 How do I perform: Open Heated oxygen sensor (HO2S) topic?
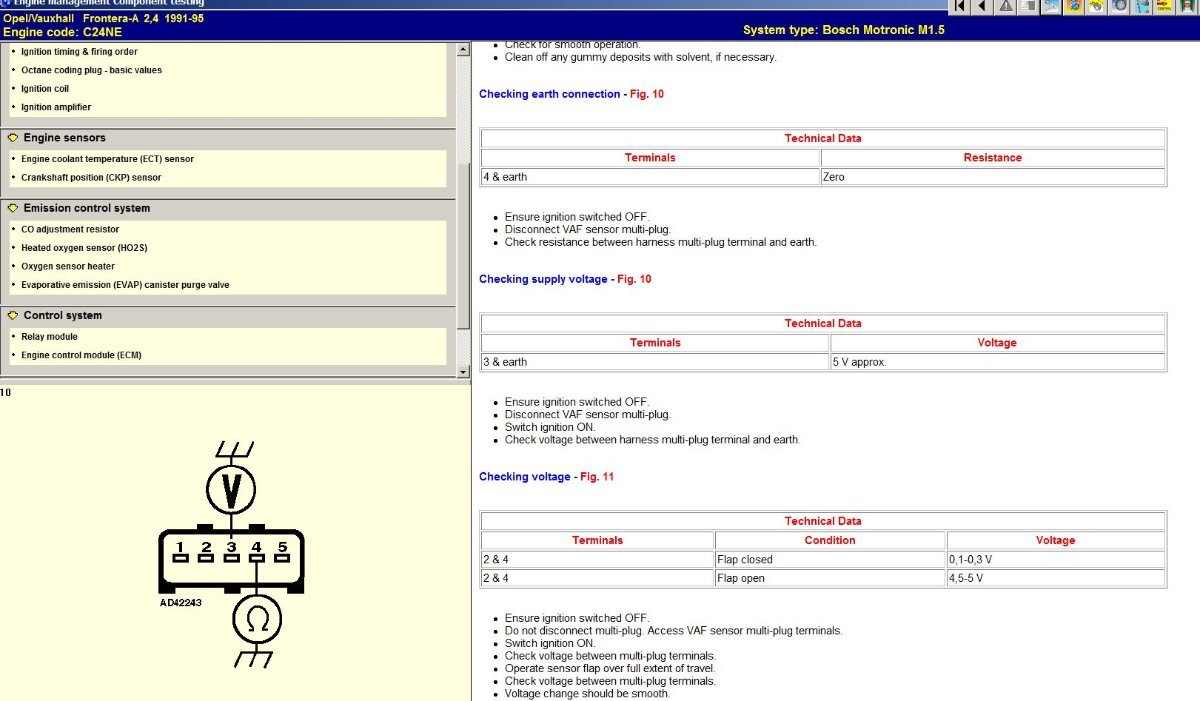point(84,248)
